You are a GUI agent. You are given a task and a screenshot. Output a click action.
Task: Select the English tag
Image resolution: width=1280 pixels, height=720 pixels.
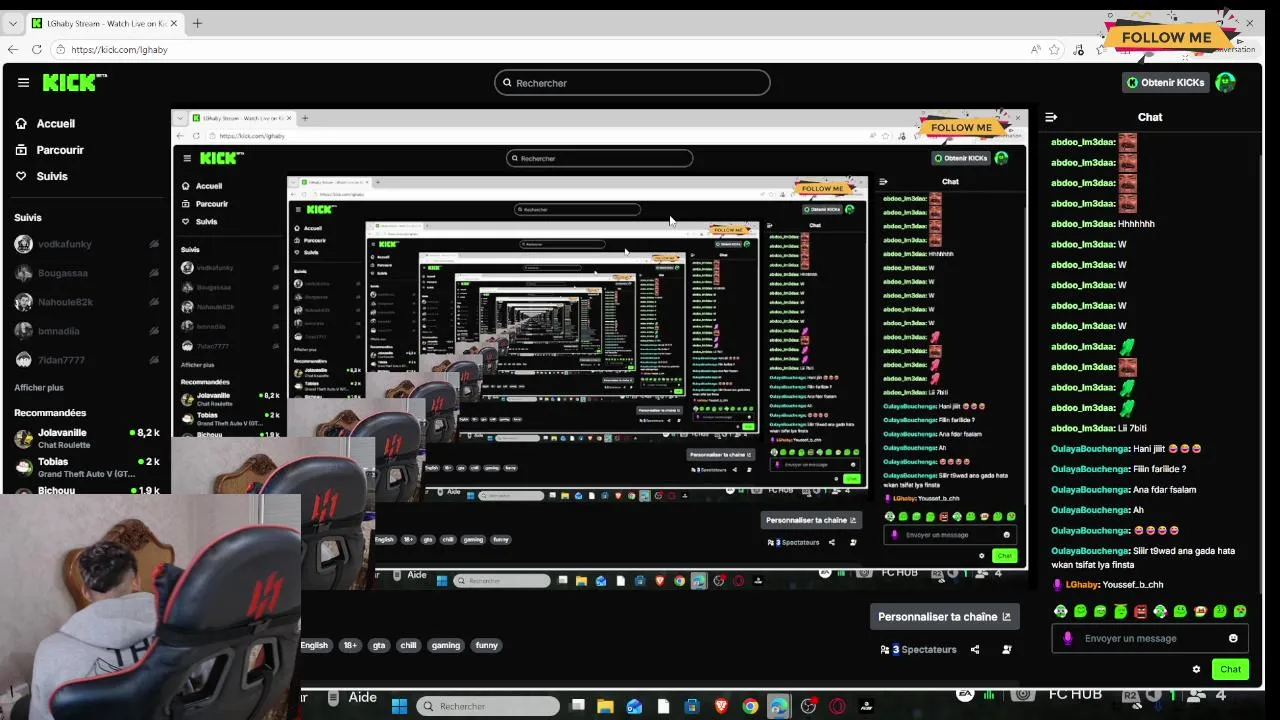(314, 645)
